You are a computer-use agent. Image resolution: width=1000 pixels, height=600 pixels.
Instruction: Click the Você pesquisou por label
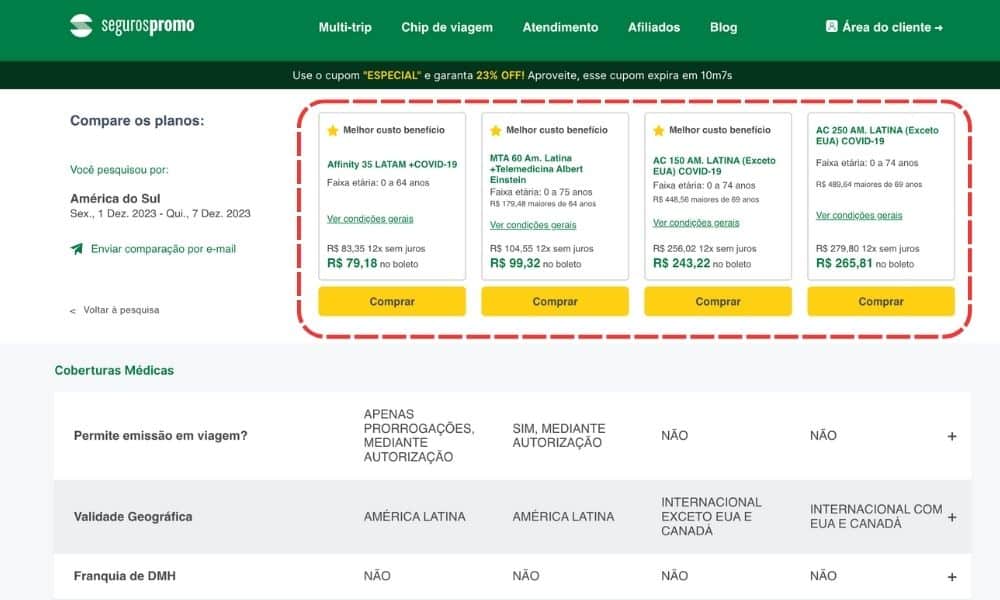coord(119,170)
